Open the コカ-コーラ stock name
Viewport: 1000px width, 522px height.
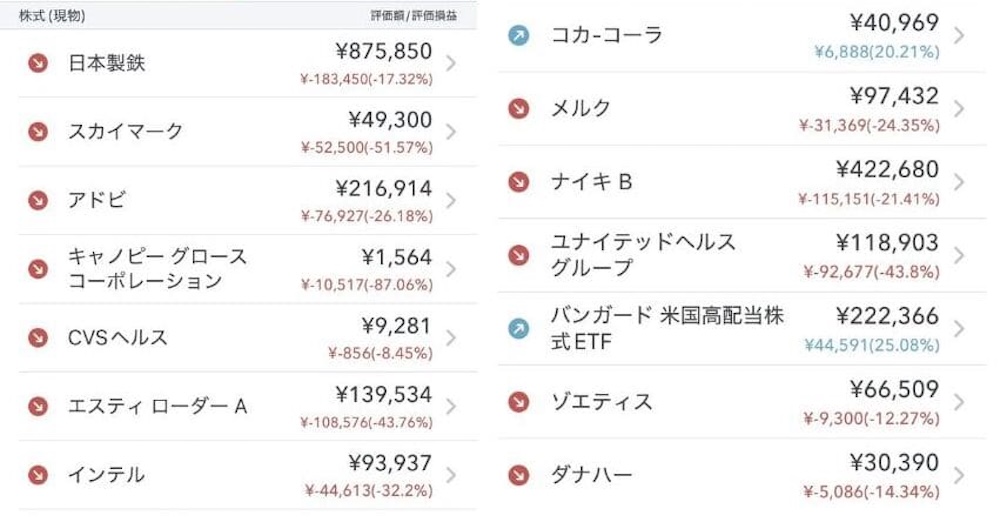click(x=607, y=35)
